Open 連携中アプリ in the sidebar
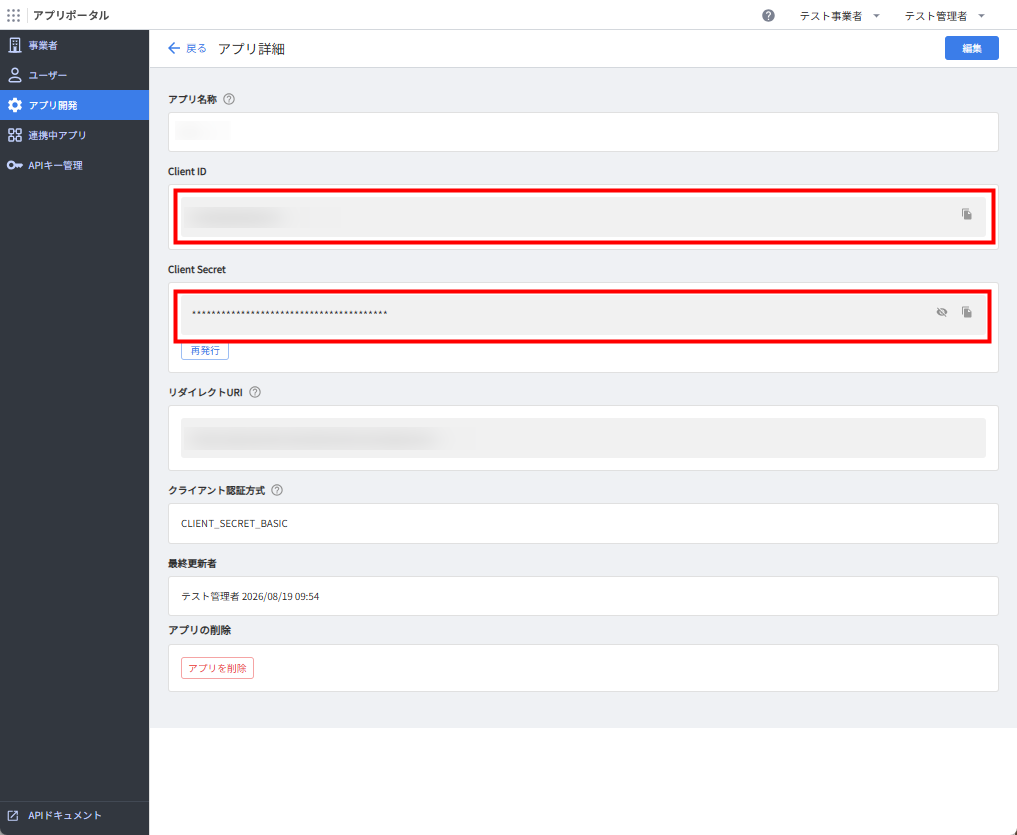 [x=75, y=135]
